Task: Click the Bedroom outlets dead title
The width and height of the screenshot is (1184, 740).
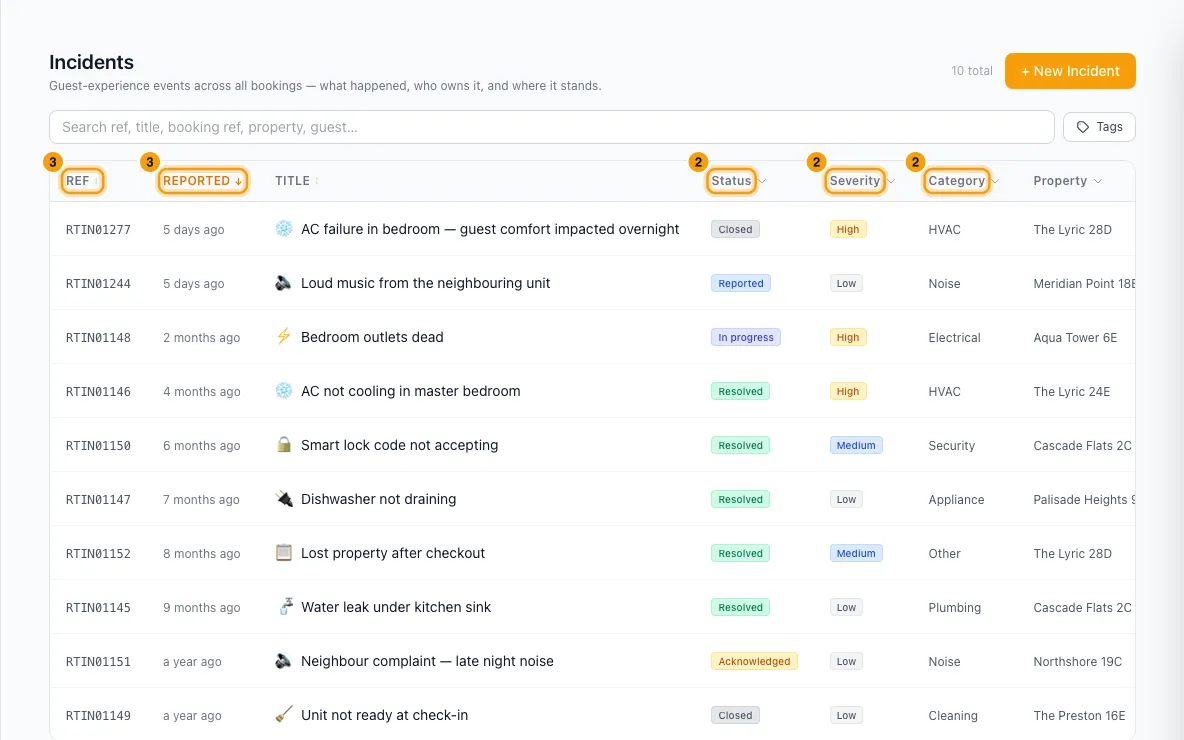Action: pyautogui.click(x=372, y=337)
